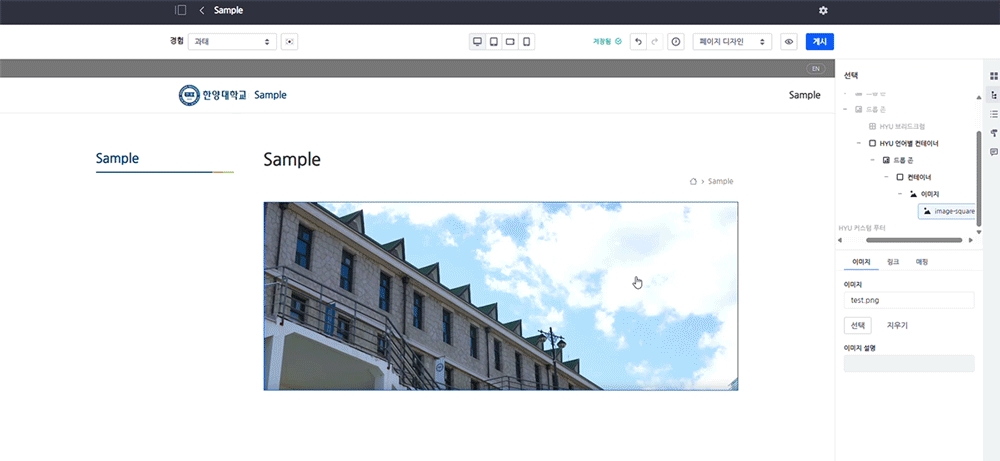Toggle the sidebar panel icon beside the back arrow
The image size is (1000, 461).
[180, 10]
